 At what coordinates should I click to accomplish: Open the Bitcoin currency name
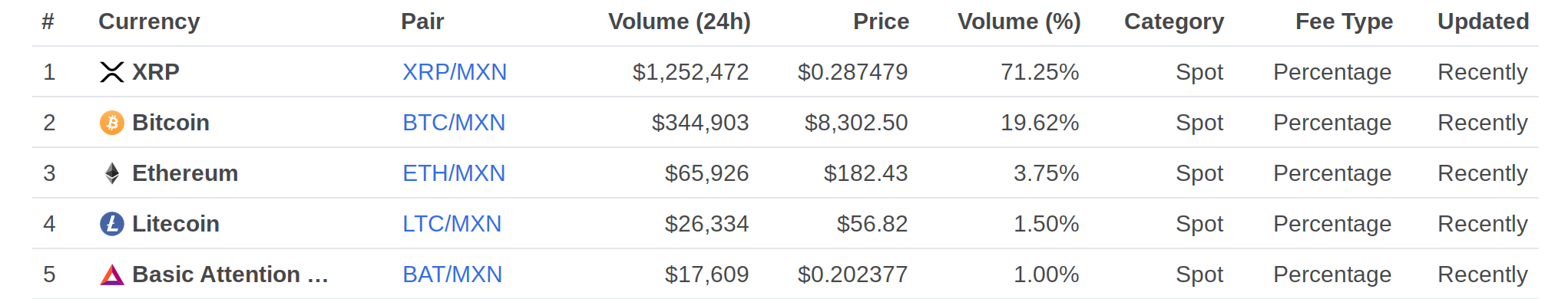[x=170, y=123]
